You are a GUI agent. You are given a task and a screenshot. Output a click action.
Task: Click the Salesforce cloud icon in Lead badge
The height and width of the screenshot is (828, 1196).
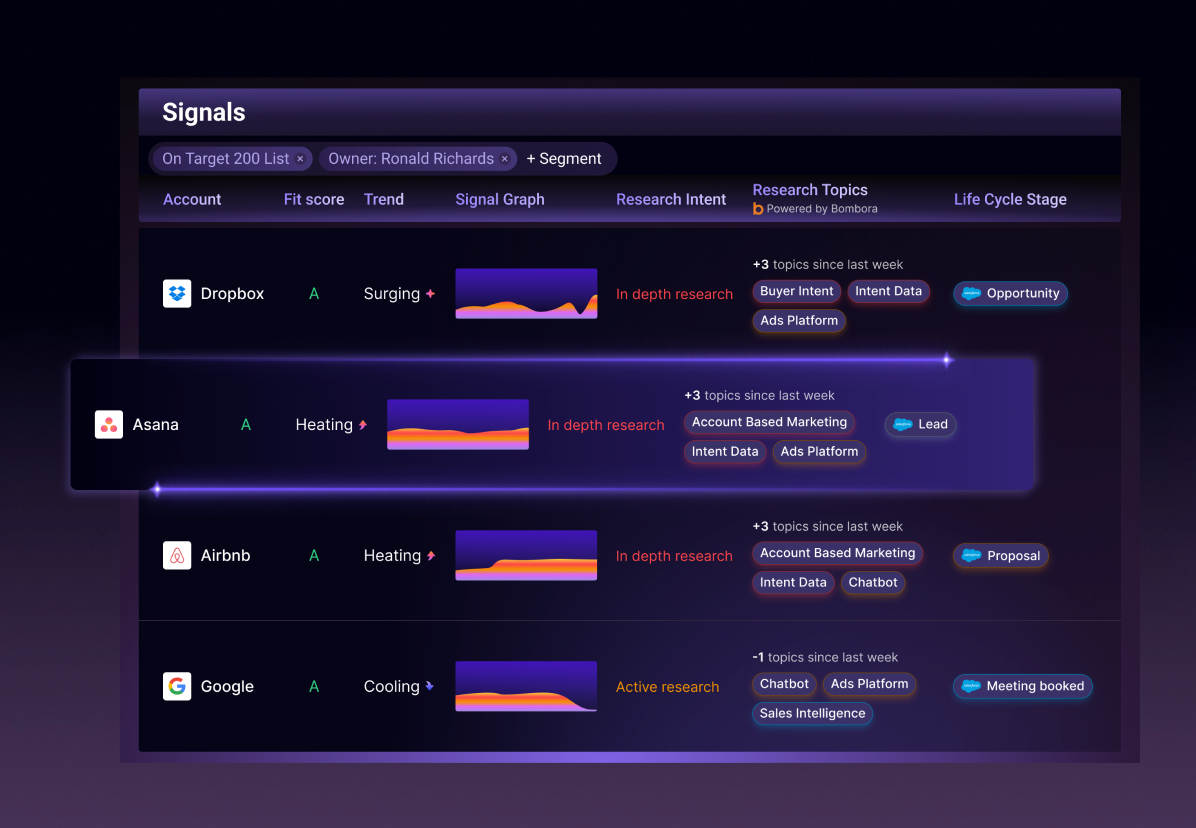coord(903,425)
